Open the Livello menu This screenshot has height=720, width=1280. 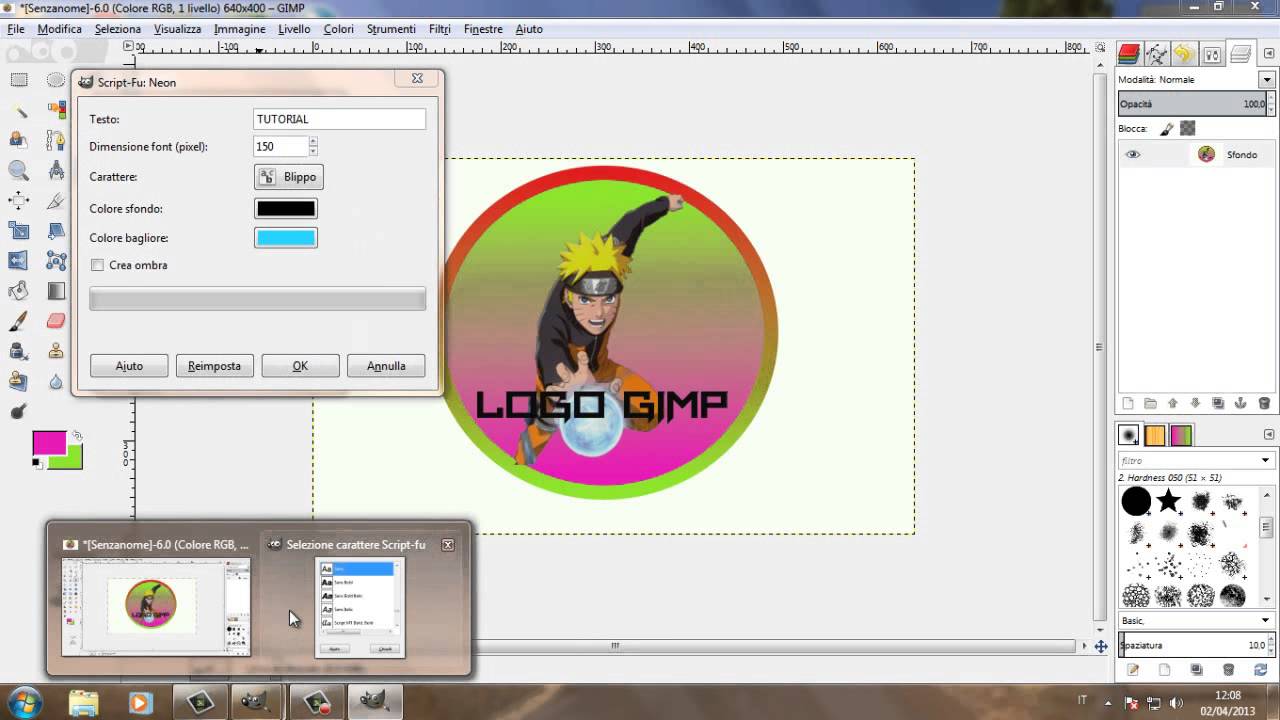(x=294, y=29)
